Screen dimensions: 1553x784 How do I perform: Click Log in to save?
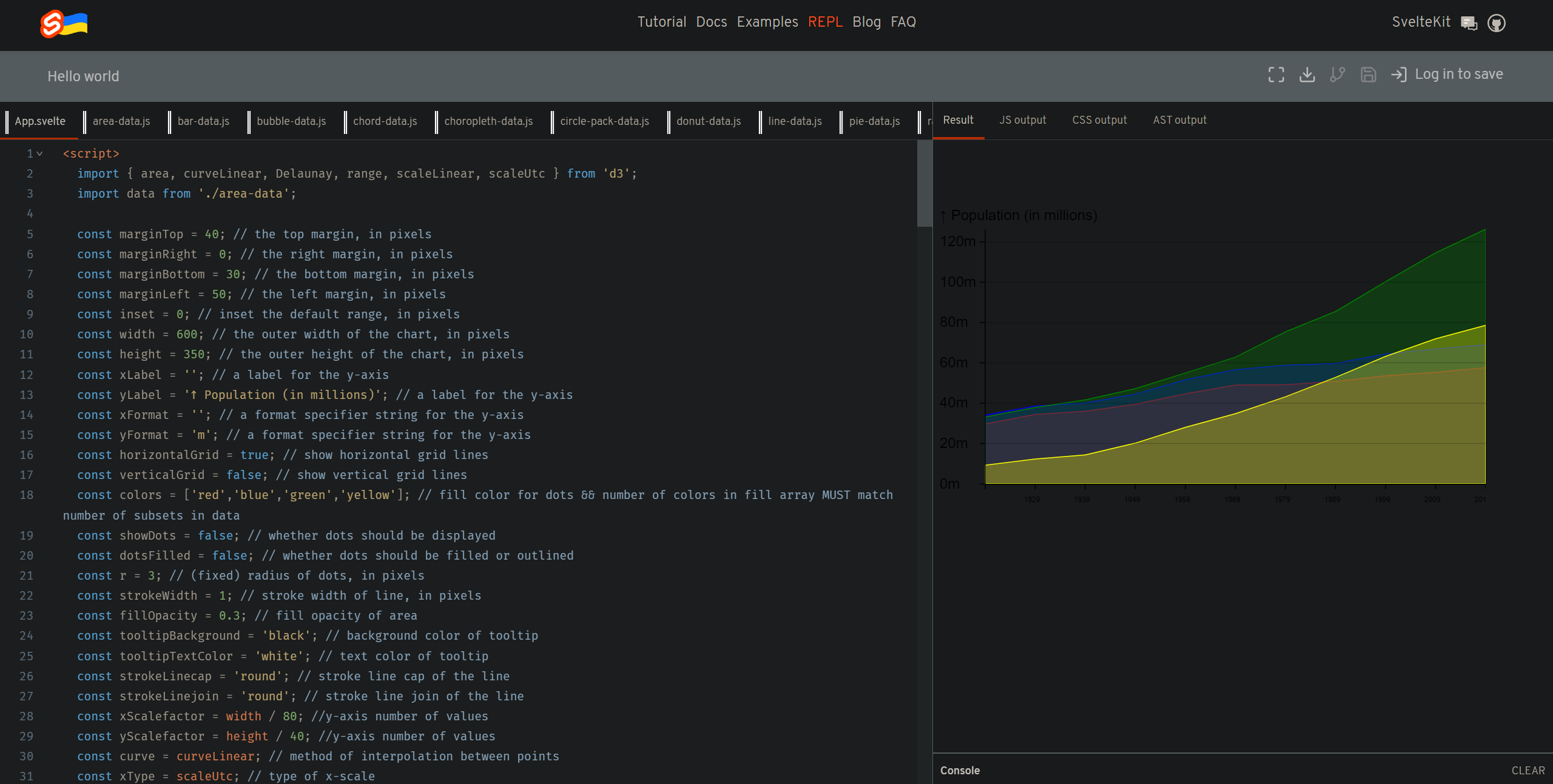pyautogui.click(x=1459, y=74)
